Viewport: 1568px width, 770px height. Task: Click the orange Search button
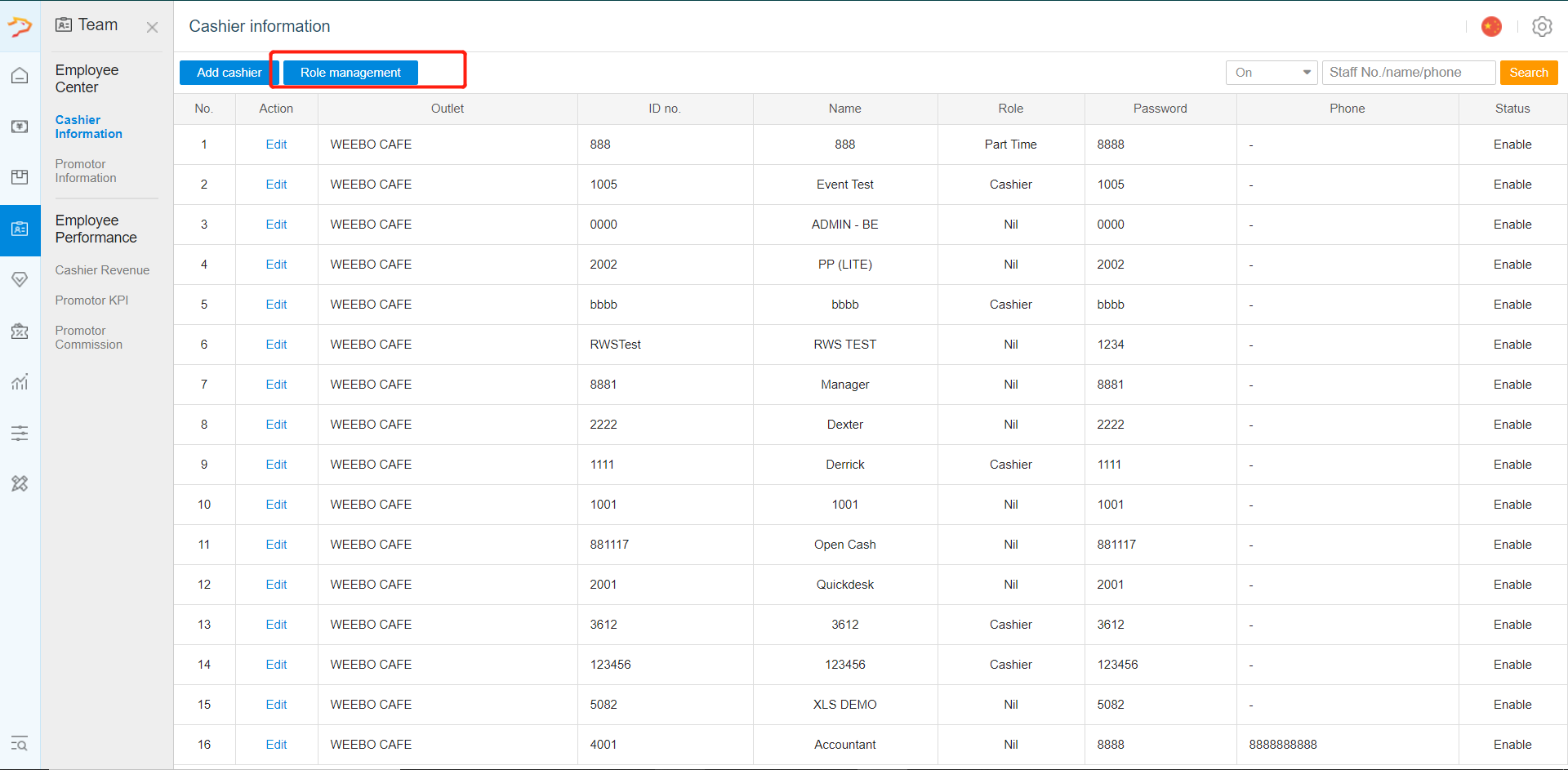click(x=1529, y=73)
